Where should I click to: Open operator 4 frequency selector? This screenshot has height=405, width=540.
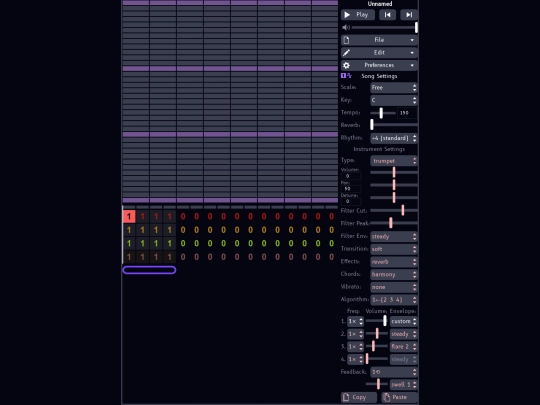355,359
